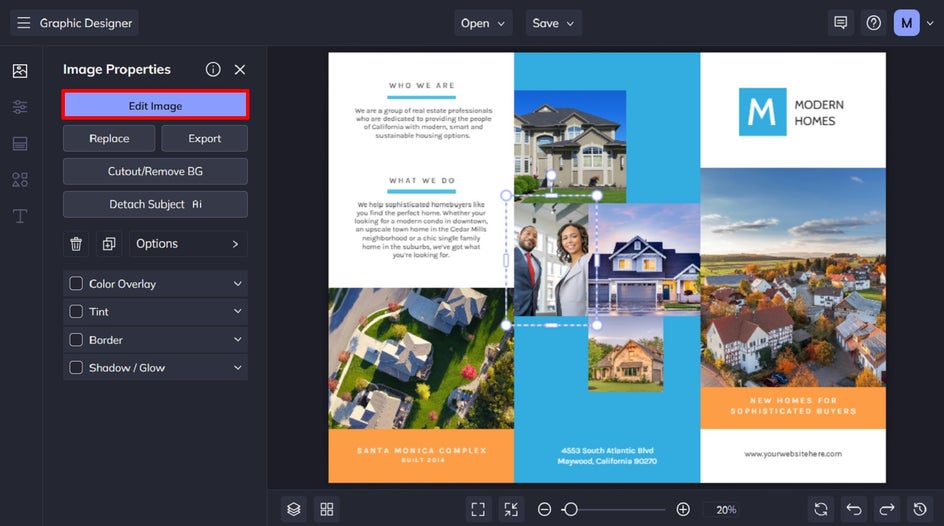944x526 pixels.
Task: Open the Templates sidebar icon
Action: (20, 143)
